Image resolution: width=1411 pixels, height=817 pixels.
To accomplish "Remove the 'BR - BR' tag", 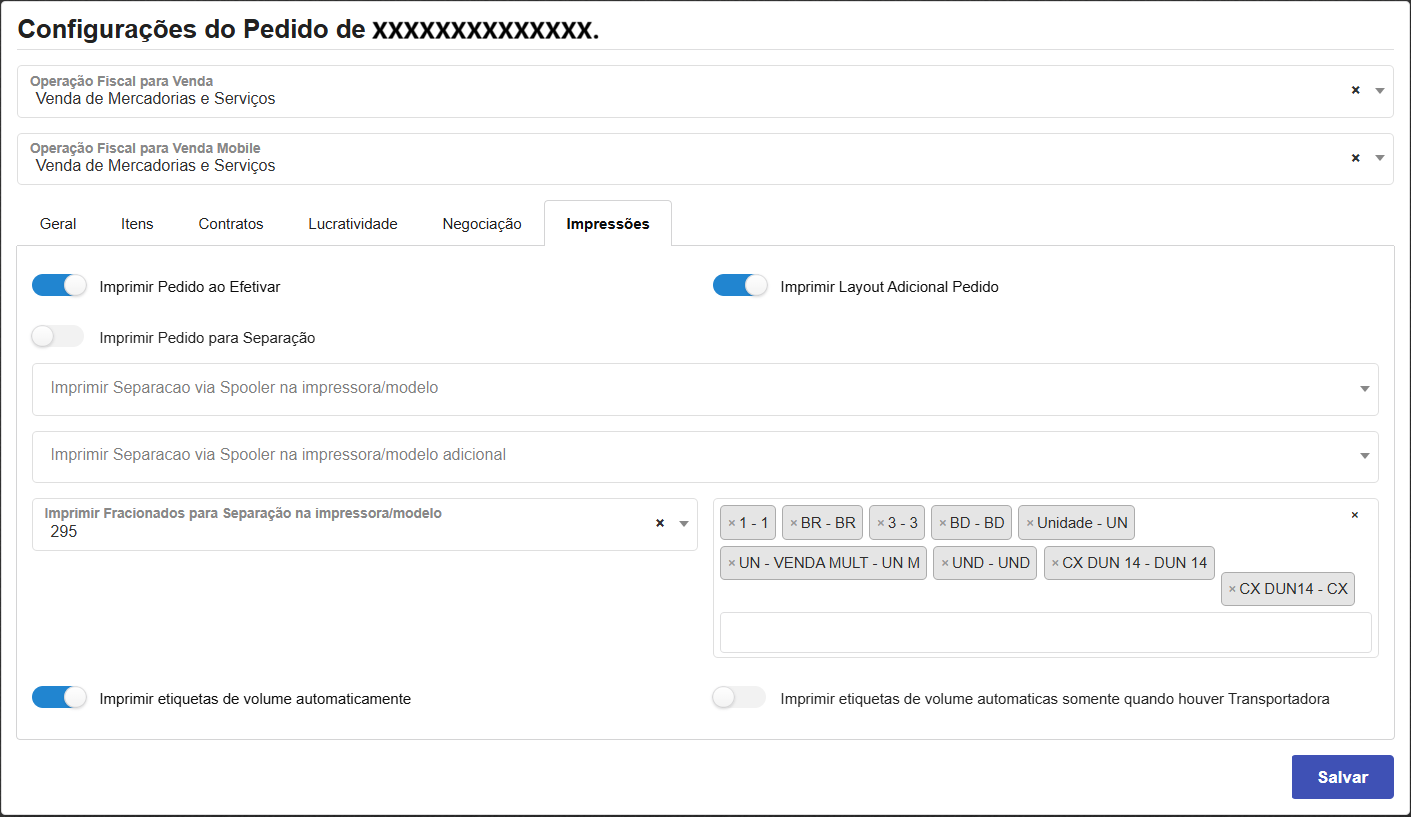I will point(793,523).
